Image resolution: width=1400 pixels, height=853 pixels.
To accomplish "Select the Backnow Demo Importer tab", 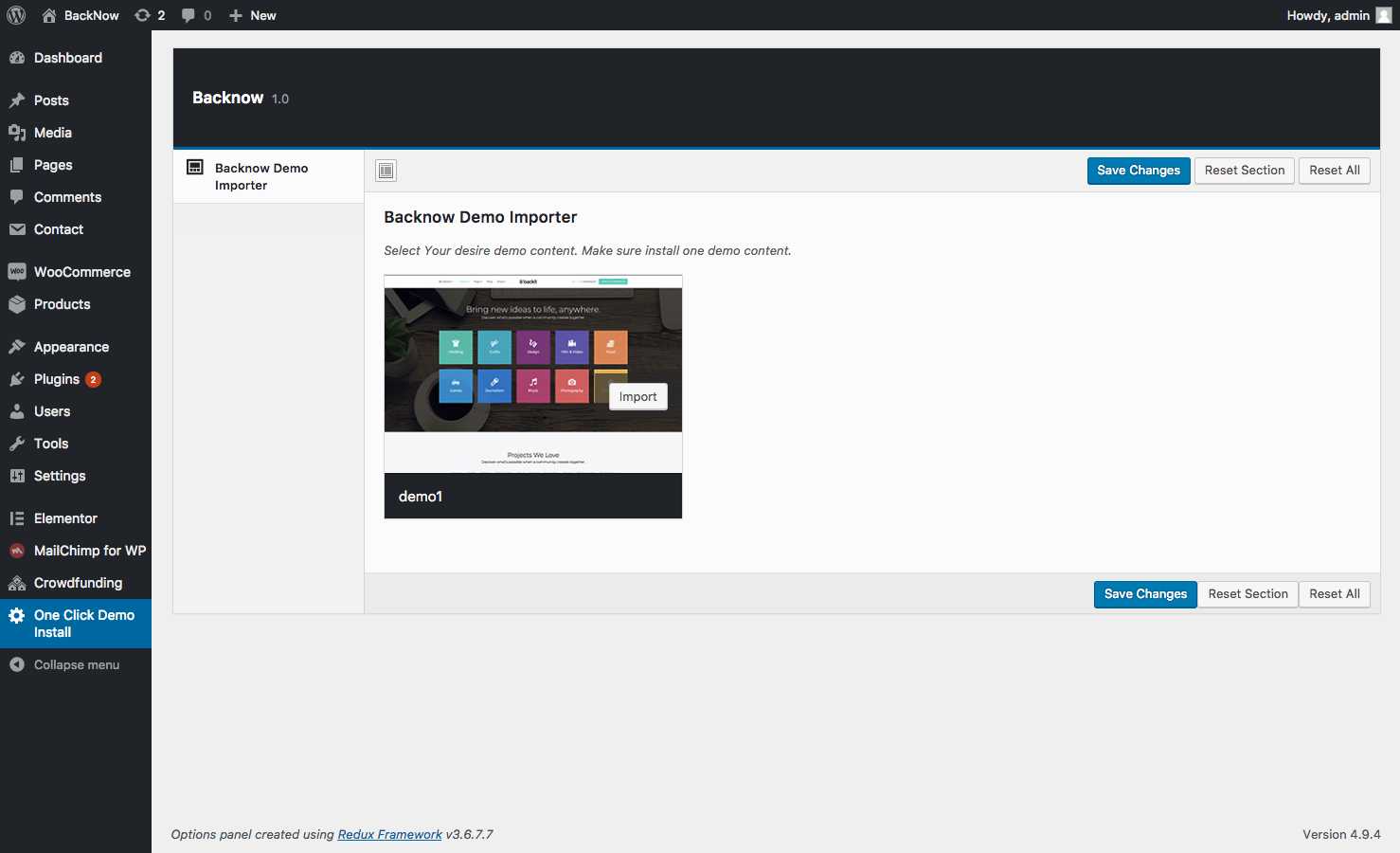I will coord(269,176).
